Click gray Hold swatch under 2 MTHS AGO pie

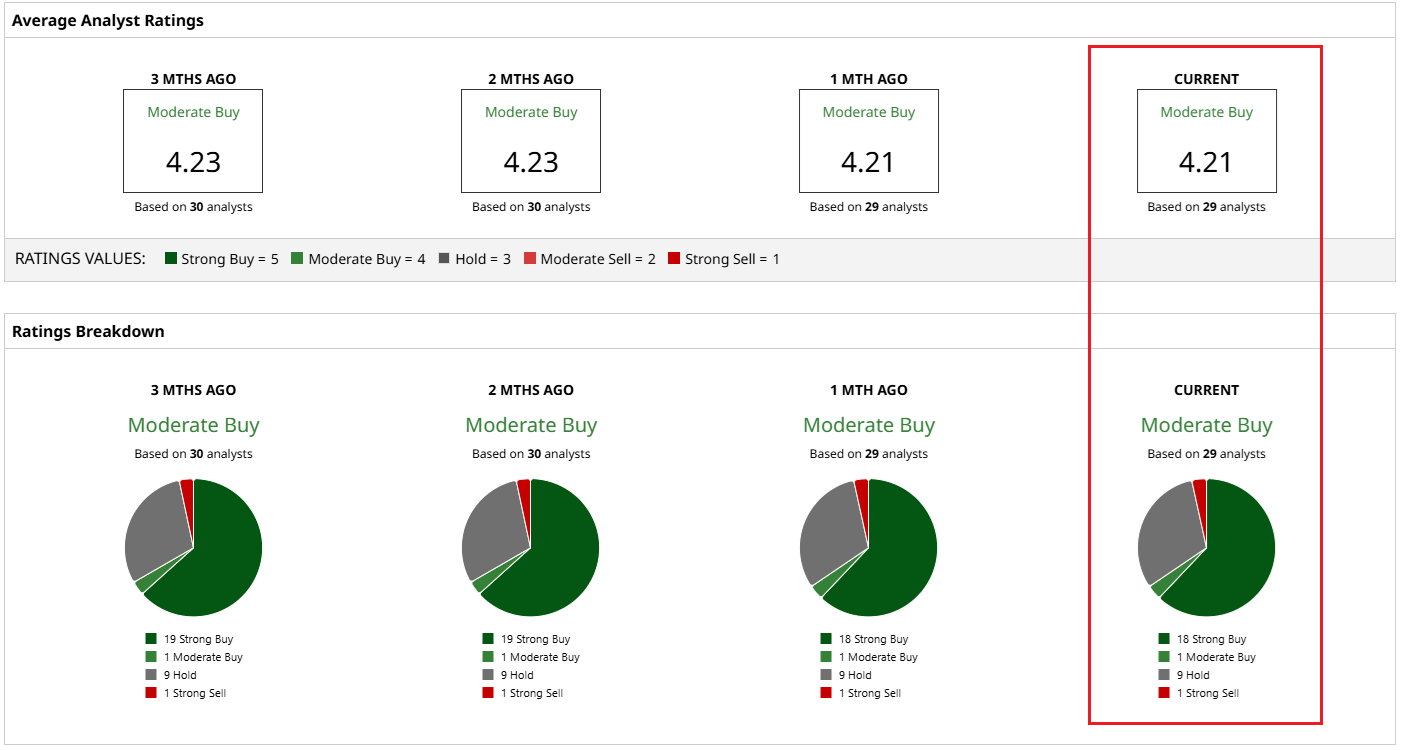click(488, 675)
